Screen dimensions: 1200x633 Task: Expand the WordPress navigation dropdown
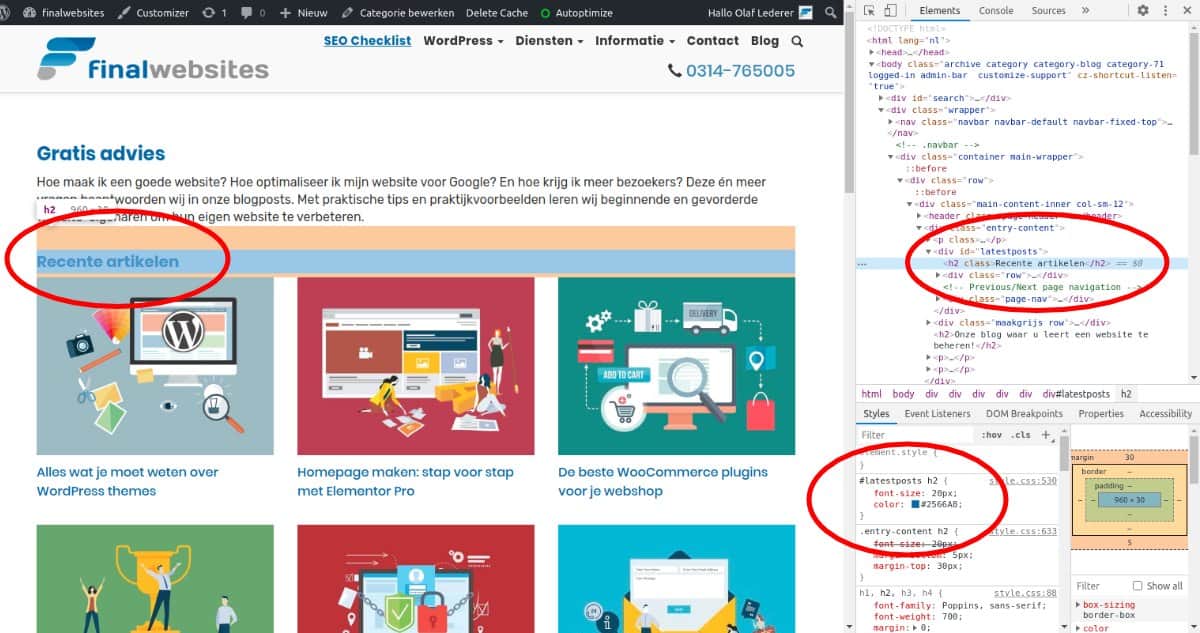point(463,41)
